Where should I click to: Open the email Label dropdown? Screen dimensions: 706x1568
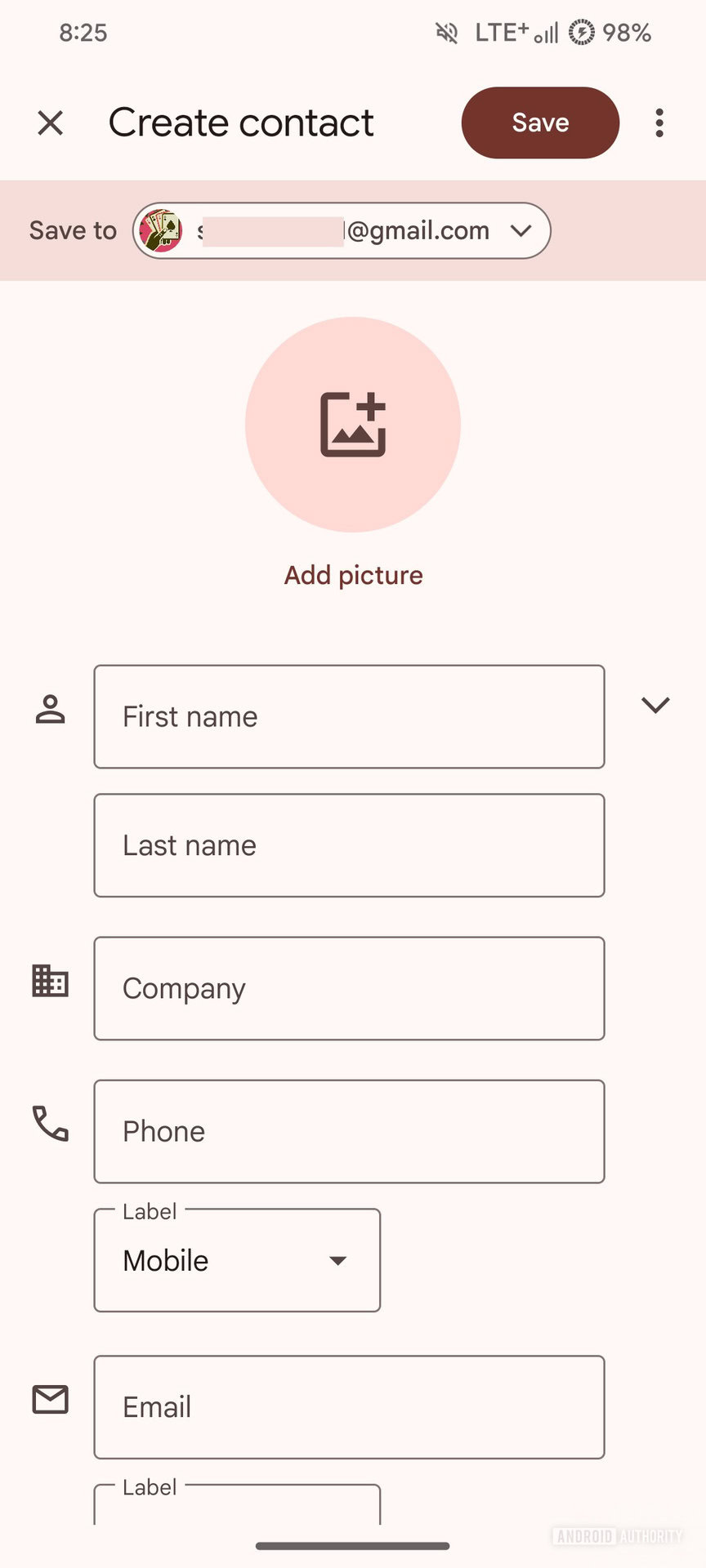[x=237, y=1505]
